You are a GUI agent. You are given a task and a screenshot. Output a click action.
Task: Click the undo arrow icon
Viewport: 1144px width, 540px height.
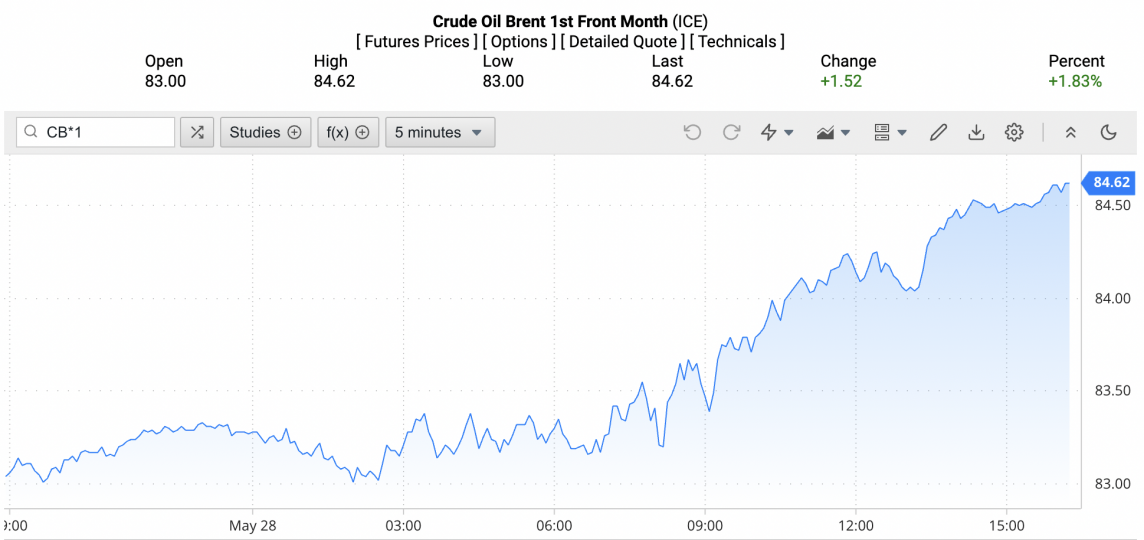coord(692,132)
